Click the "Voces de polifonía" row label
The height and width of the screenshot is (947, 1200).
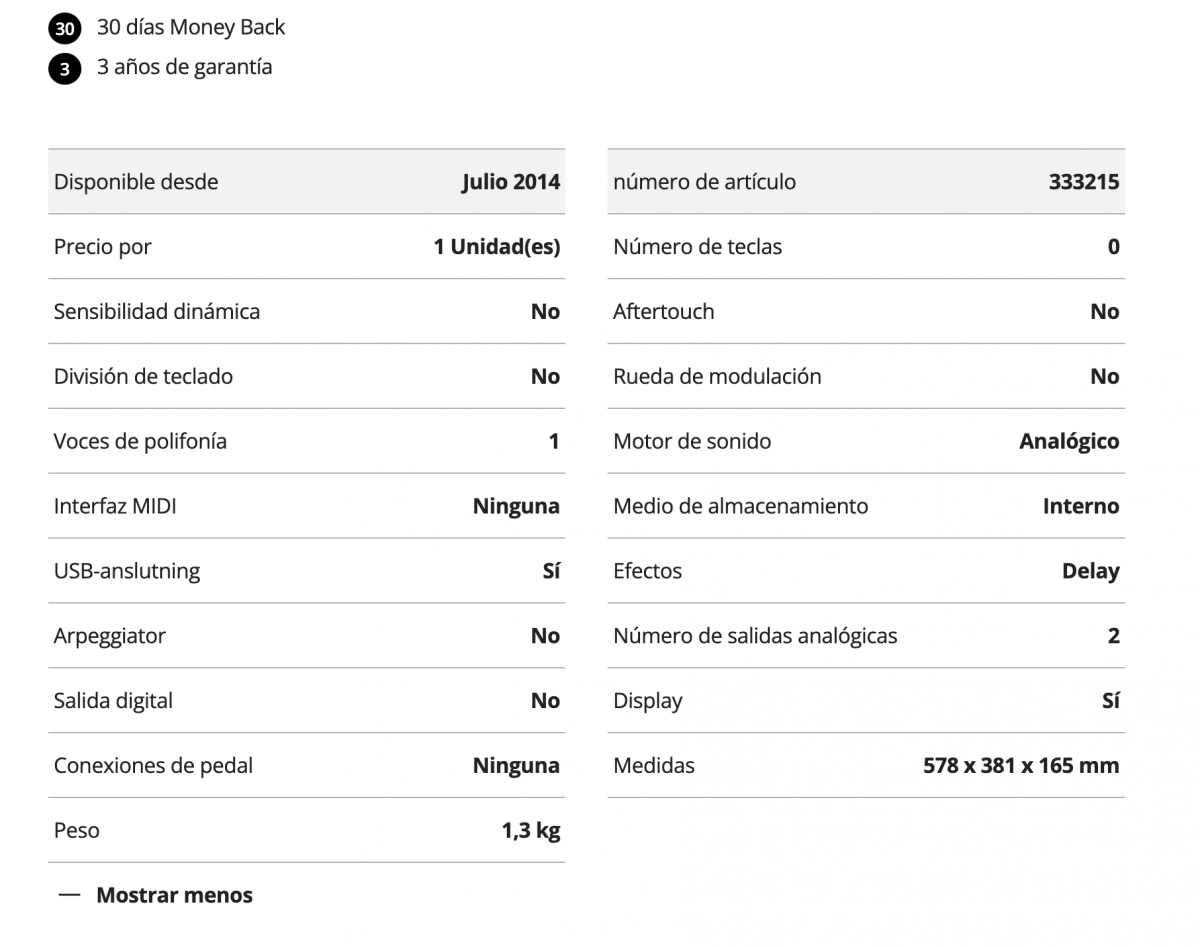pos(140,441)
